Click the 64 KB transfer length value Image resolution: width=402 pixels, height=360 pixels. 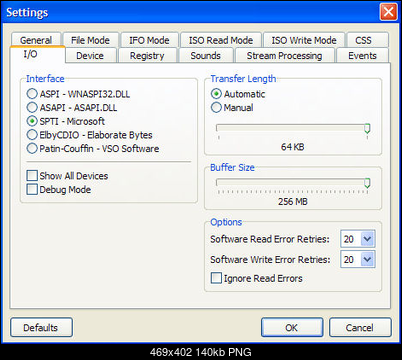pos(293,147)
